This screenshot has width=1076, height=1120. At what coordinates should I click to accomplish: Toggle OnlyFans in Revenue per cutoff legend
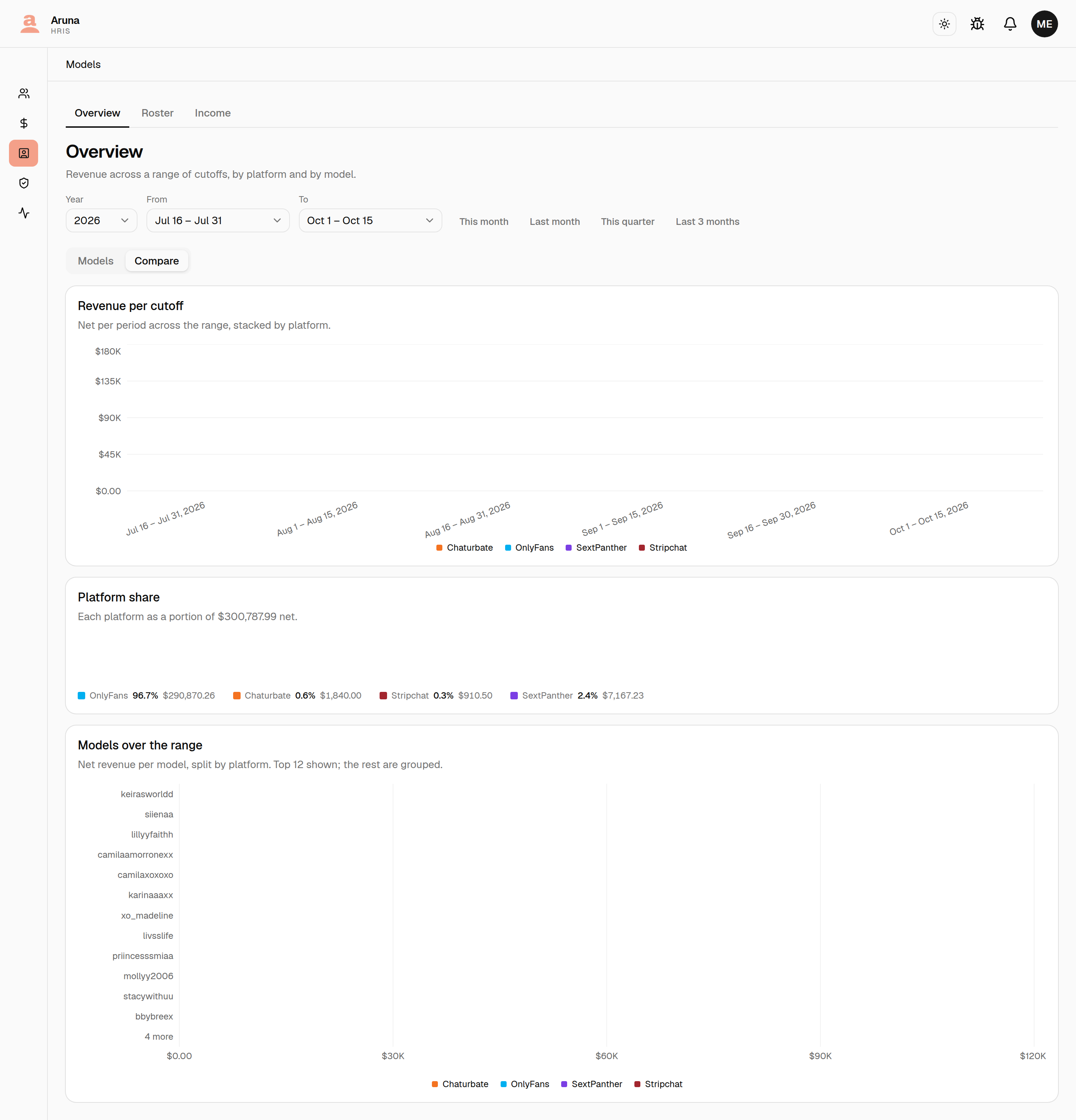[x=529, y=547]
